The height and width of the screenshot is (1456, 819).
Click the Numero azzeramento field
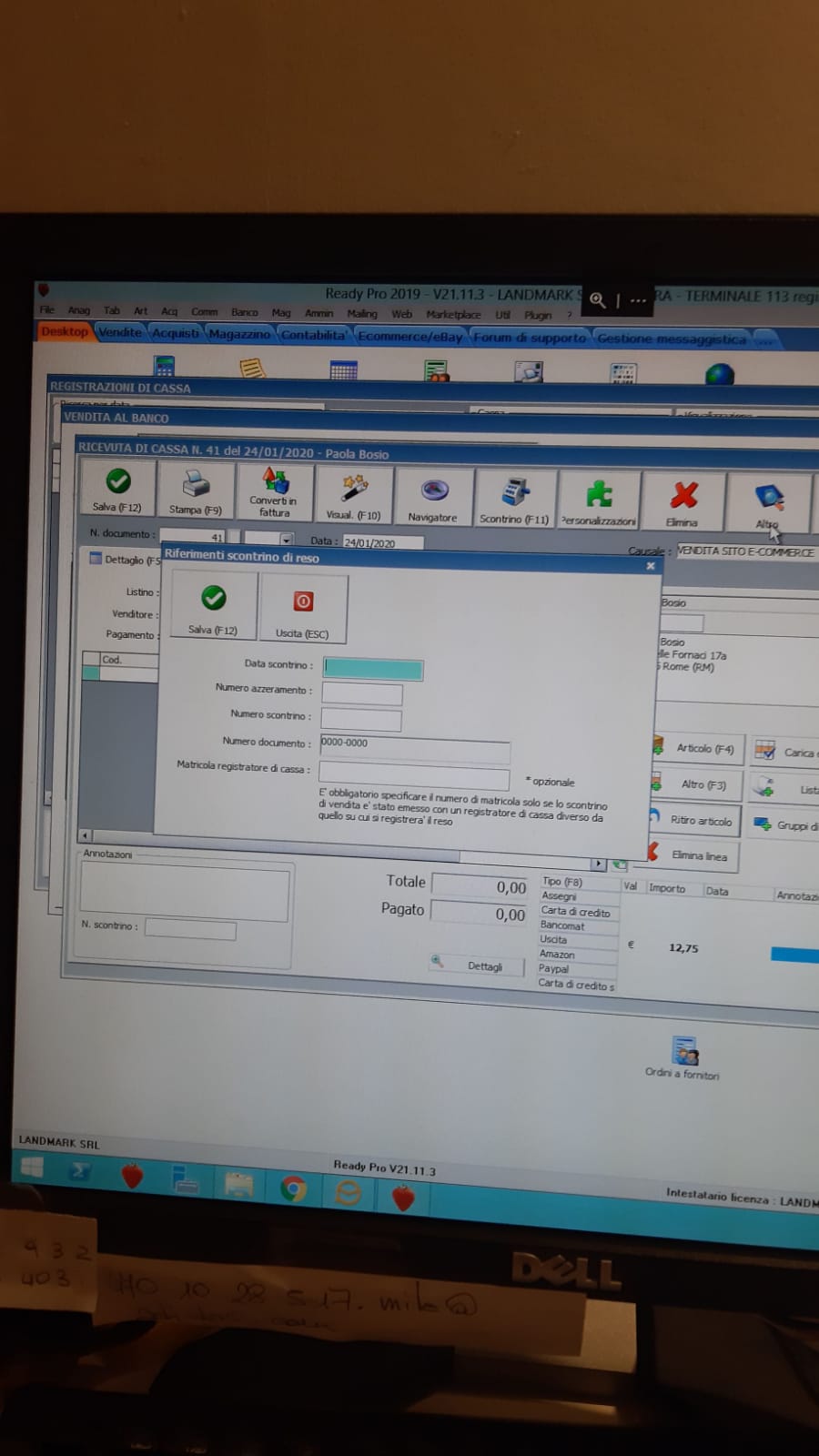(362, 693)
